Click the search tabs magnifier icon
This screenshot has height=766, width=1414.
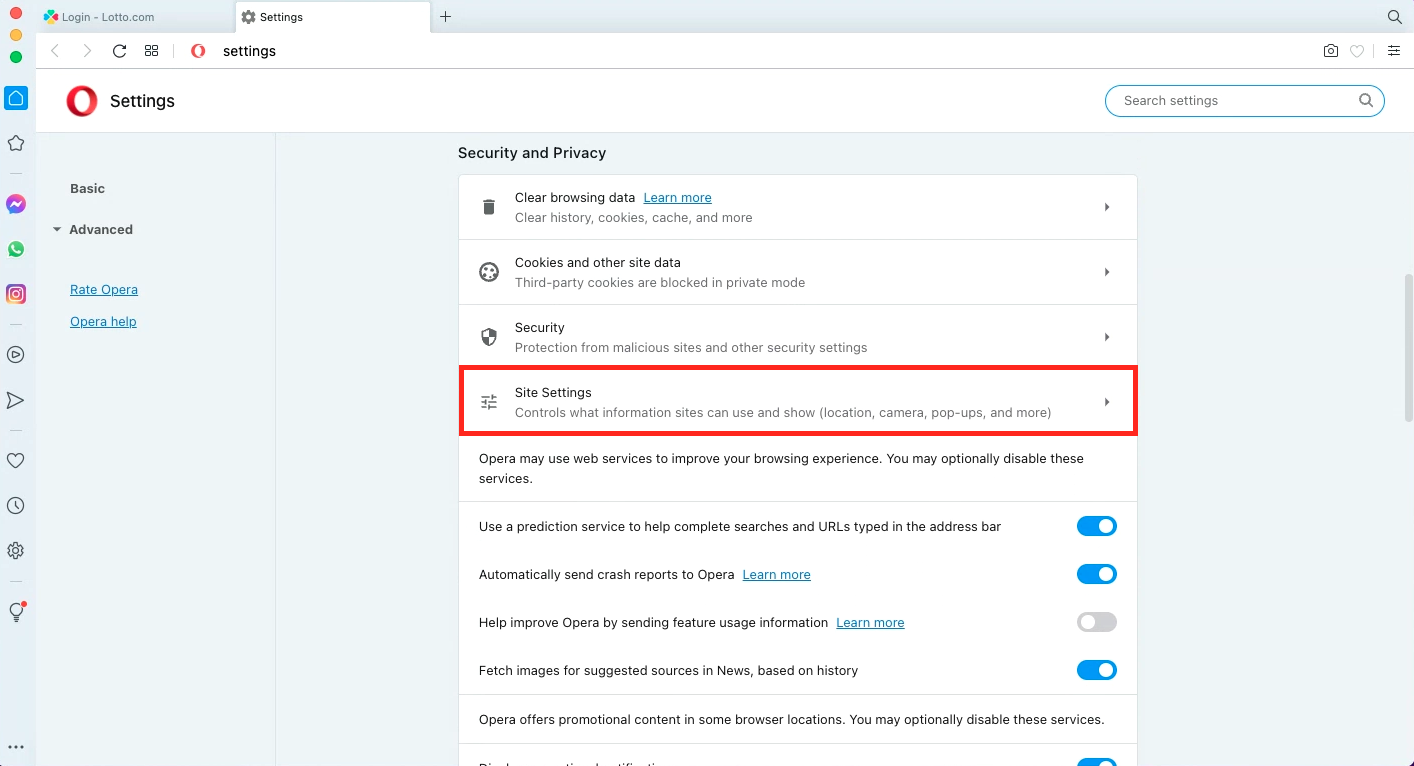tap(1395, 17)
